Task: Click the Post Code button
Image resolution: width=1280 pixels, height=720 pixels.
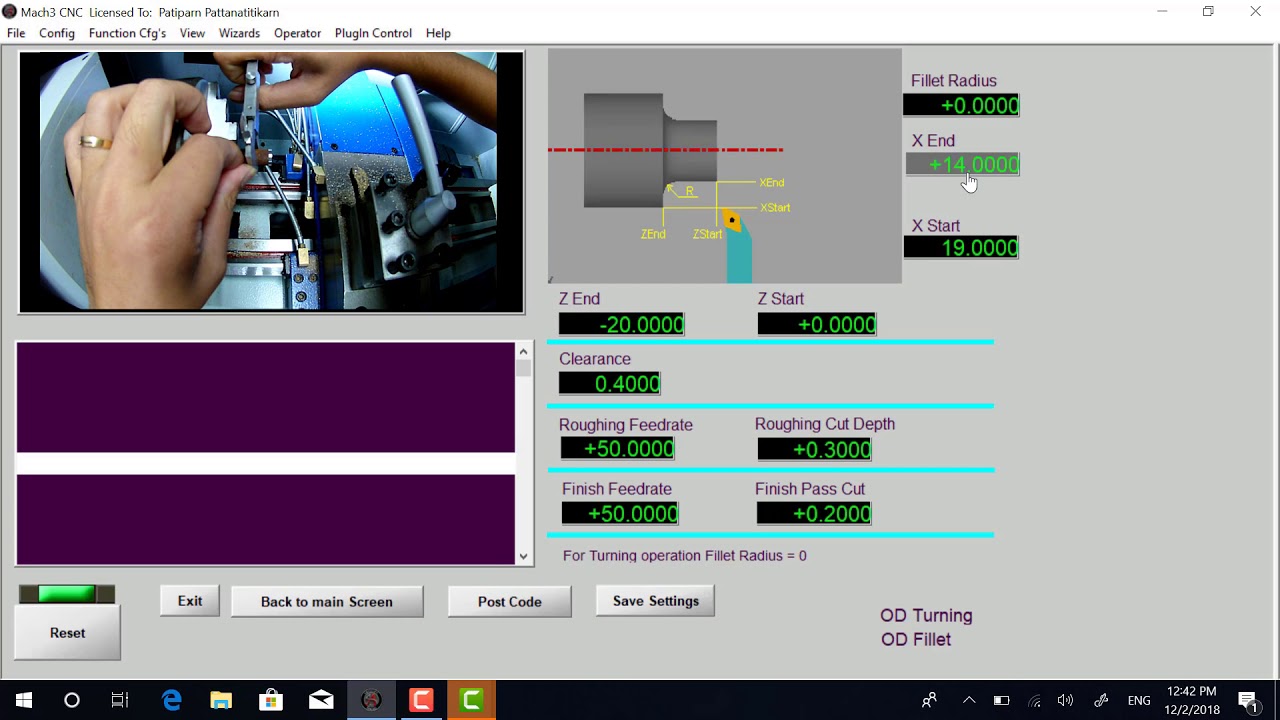Action: 510,602
